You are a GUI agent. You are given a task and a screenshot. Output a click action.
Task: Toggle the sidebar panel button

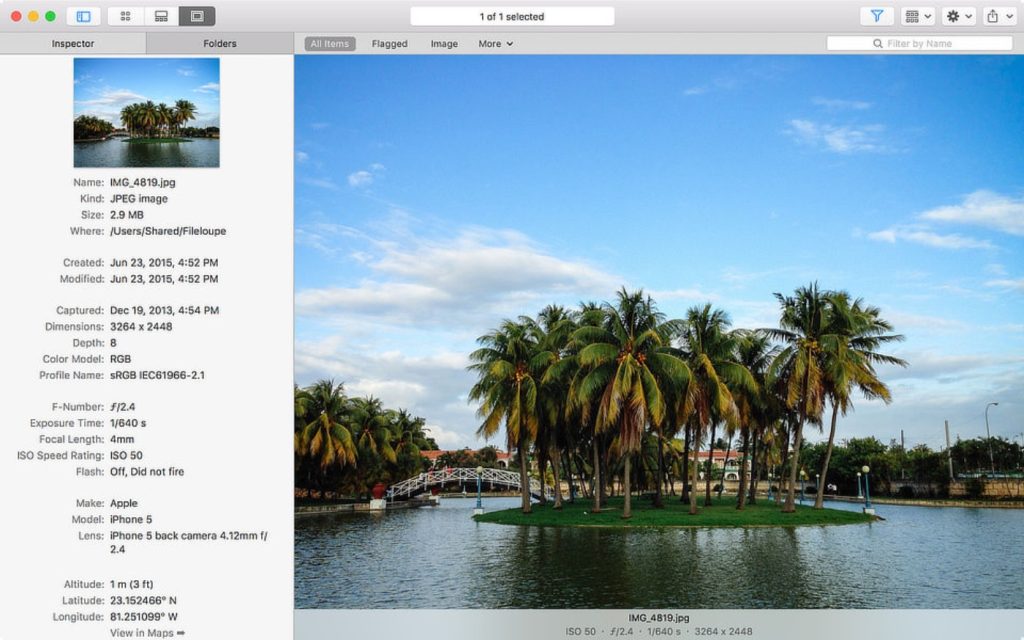pyautogui.click(x=83, y=16)
